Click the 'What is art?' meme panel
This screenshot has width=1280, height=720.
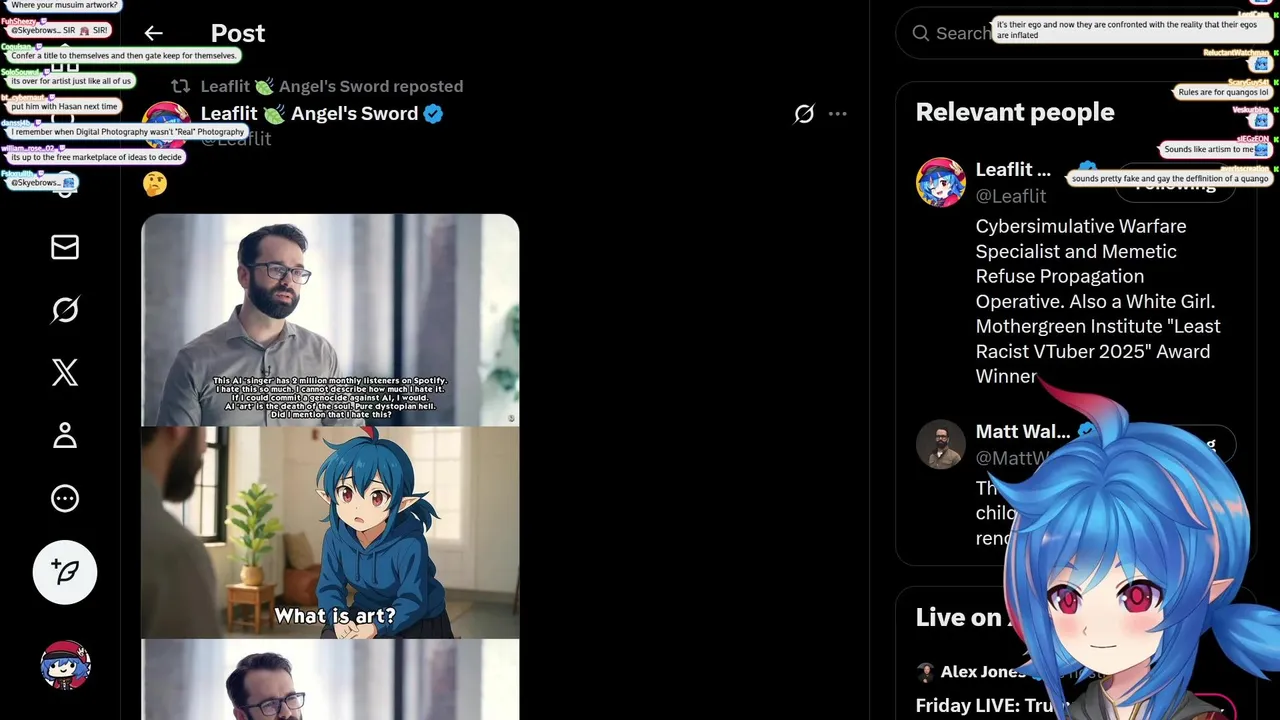[330, 532]
